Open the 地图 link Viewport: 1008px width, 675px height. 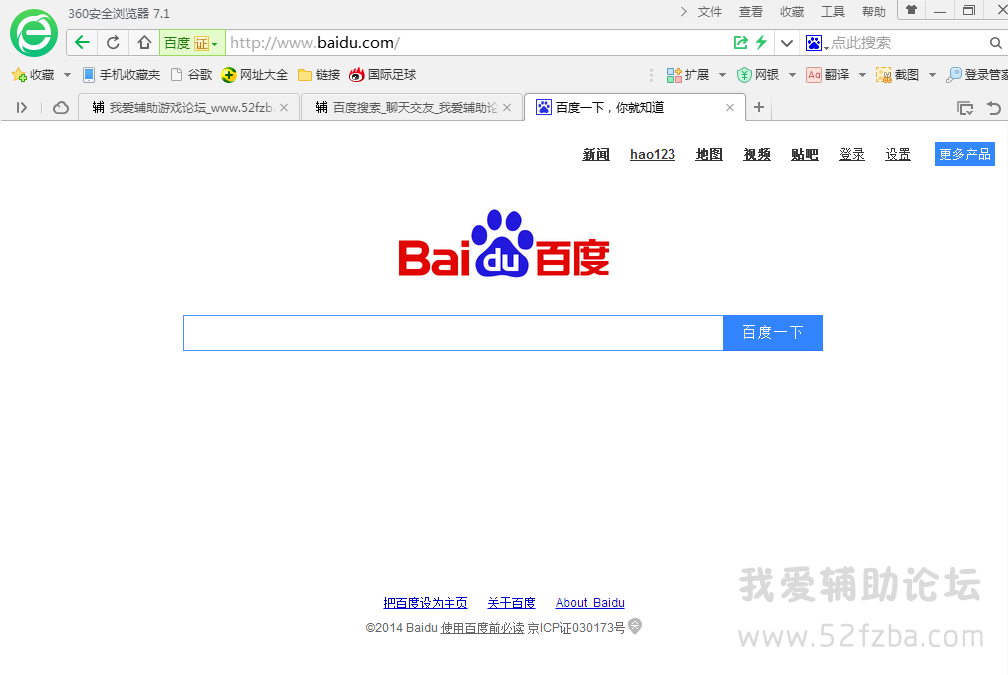pos(709,154)
